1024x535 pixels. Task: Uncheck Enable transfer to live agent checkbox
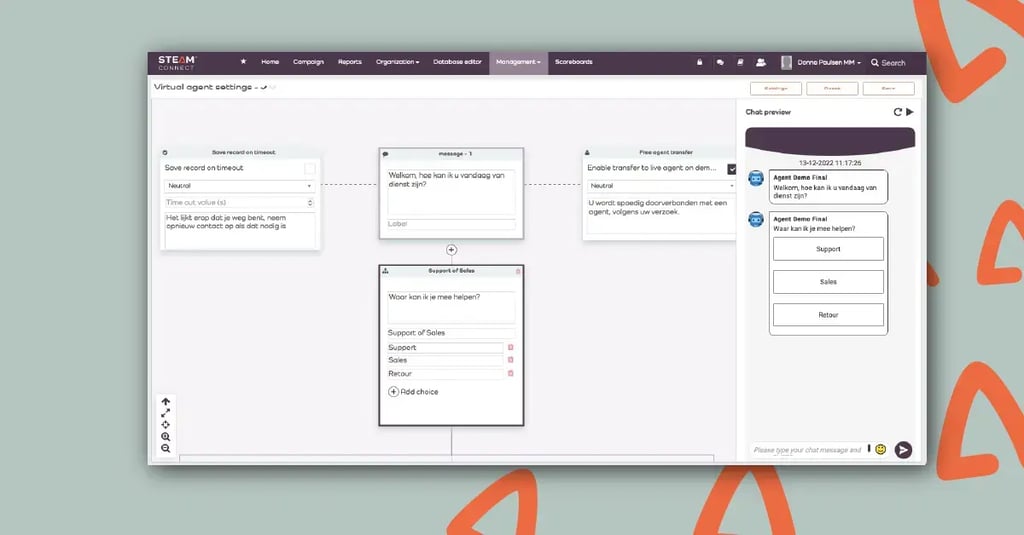click(731, 169)
